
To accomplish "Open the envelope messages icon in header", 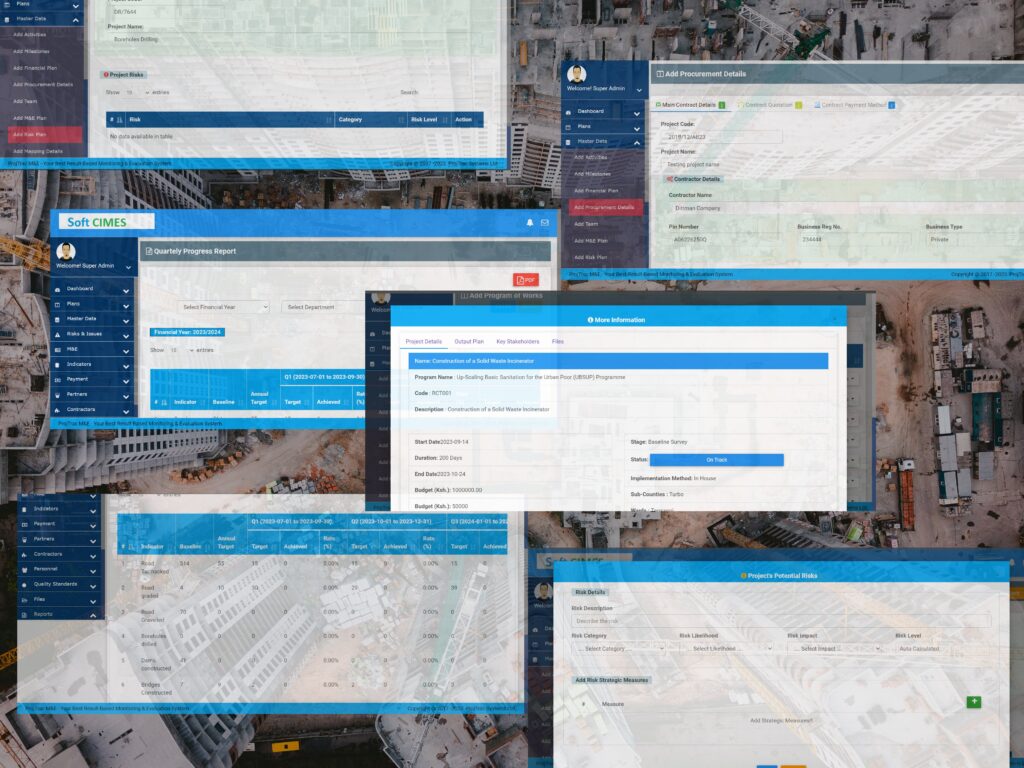I will pos(545,222).
